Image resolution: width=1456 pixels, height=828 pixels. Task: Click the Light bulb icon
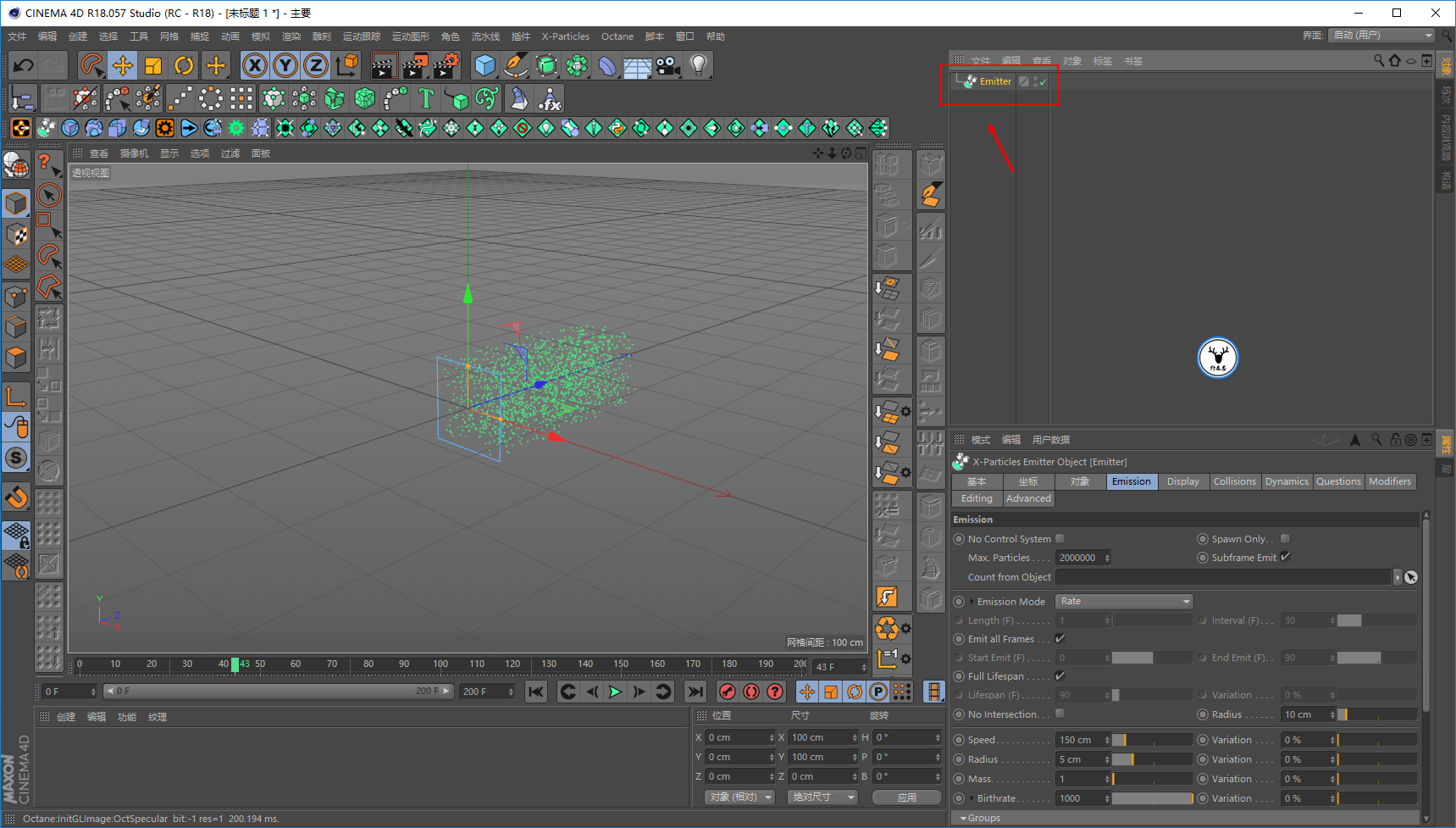pos(698,65)
